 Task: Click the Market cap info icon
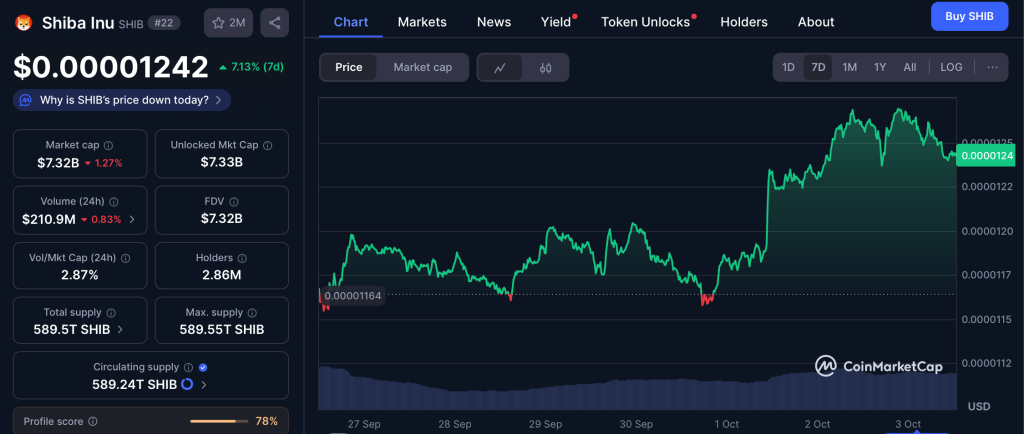pyautogui.click(x=109, y=145)
